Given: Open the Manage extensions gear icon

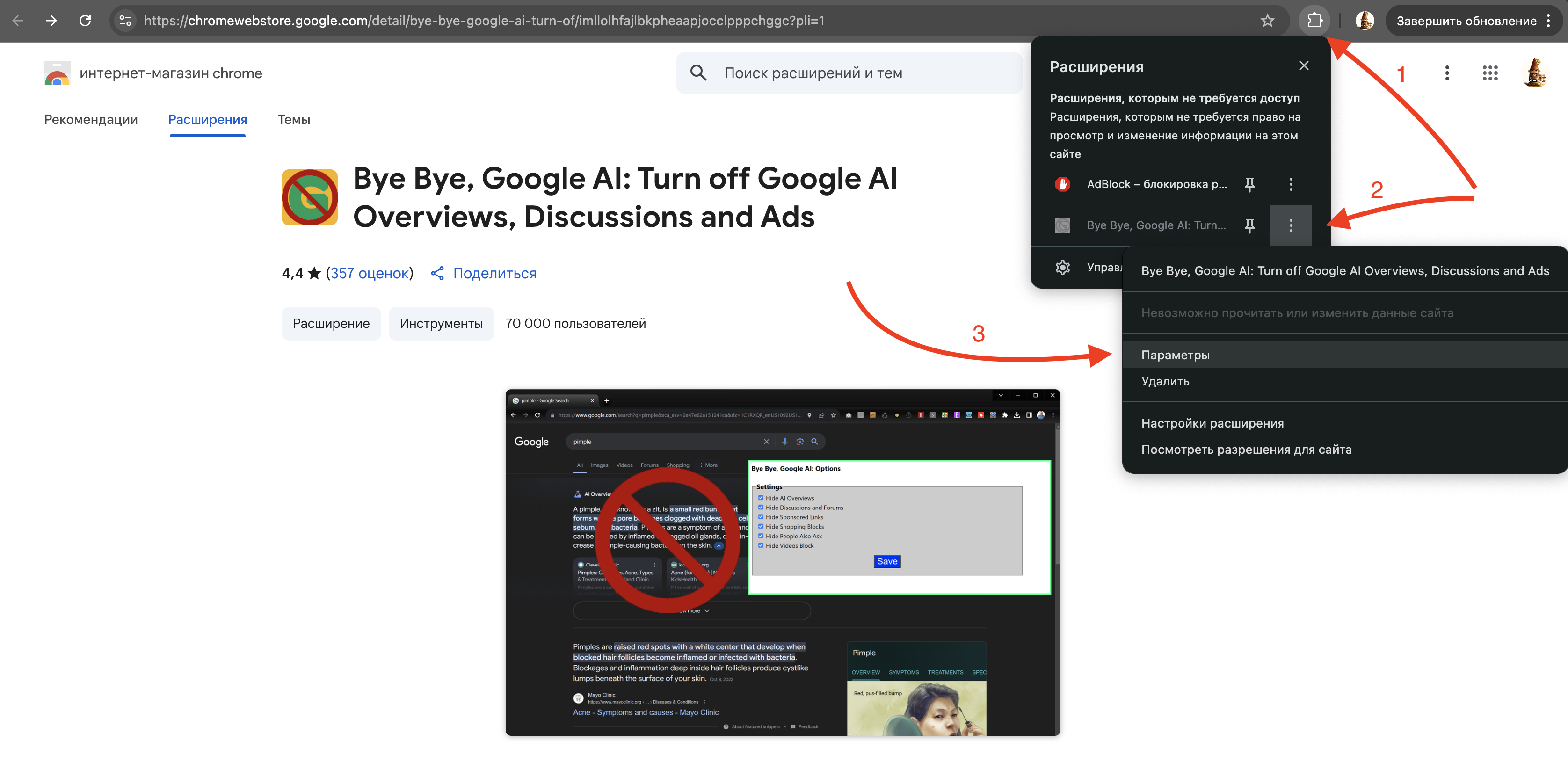Looking at the screenshot, I should 1063,267.
